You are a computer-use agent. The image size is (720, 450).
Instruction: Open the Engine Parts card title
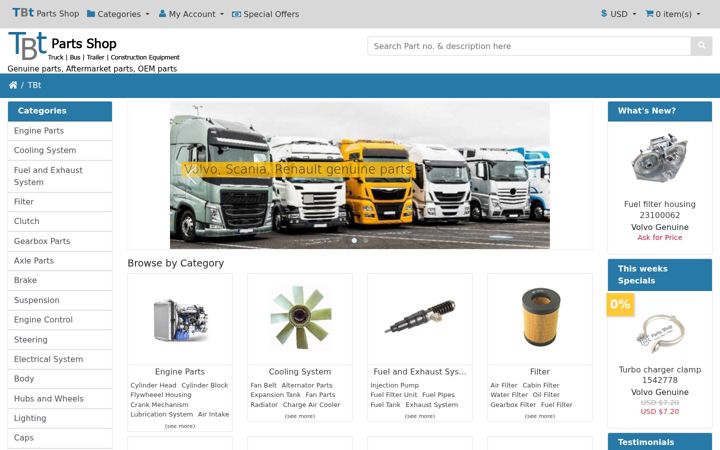point(180,371)
